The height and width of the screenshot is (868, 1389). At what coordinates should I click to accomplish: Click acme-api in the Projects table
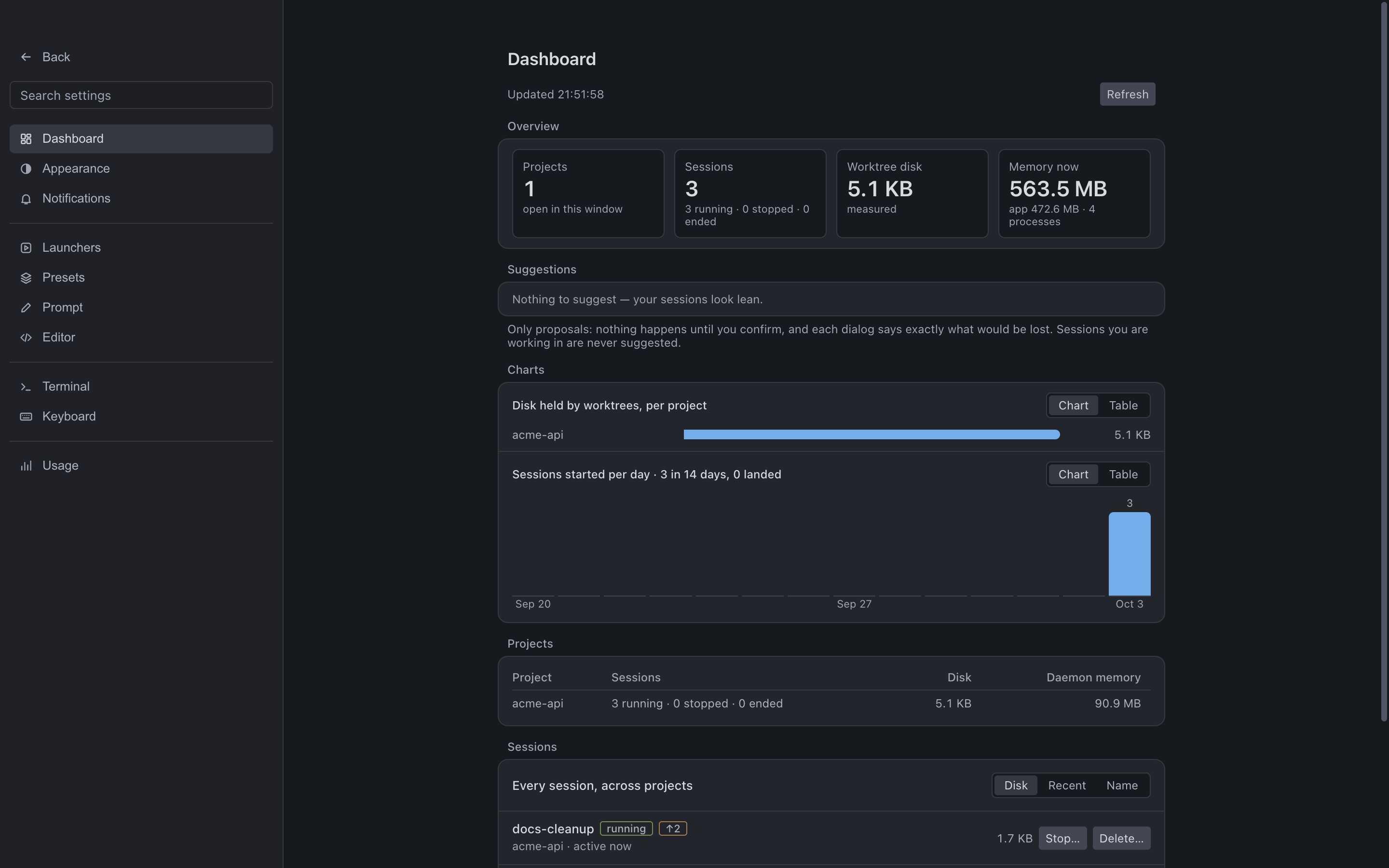pyautogui.click(x=537, y=703)
